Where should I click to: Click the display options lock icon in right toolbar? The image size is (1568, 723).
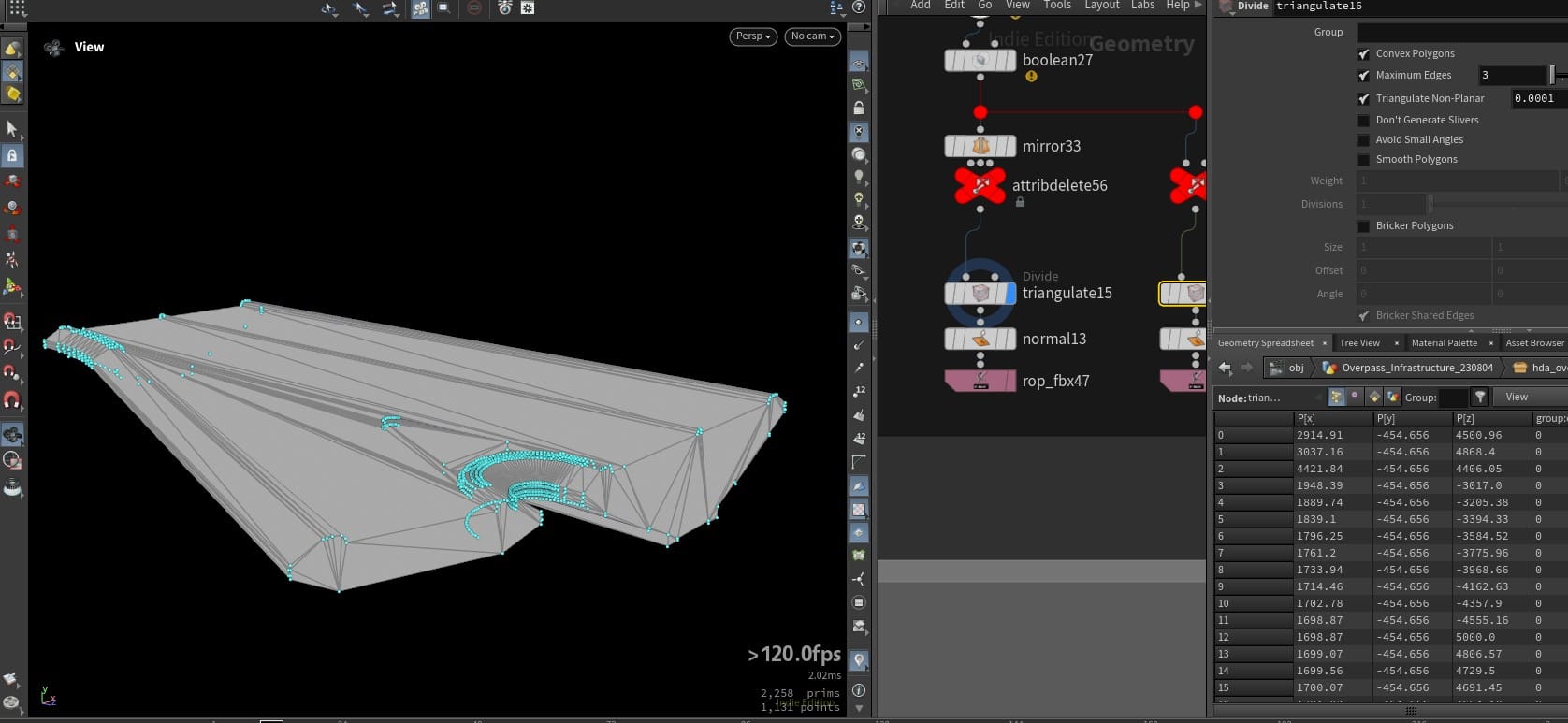point(859,108)
